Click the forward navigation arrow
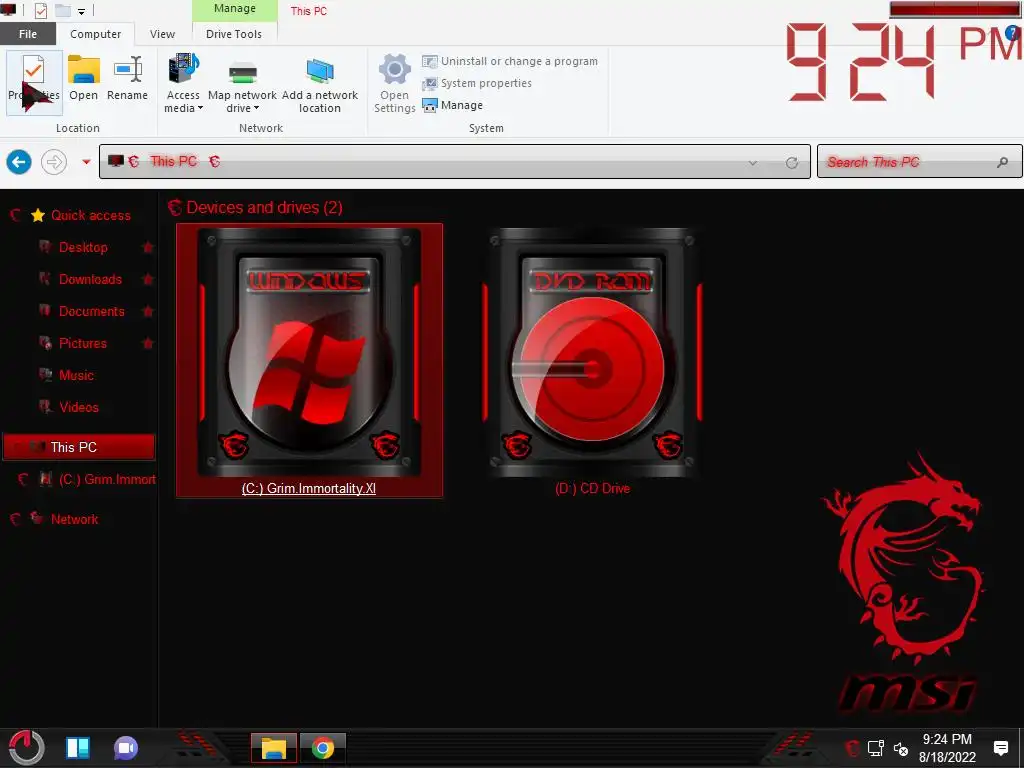The image size is (1024, 768). tap(54, 161)
